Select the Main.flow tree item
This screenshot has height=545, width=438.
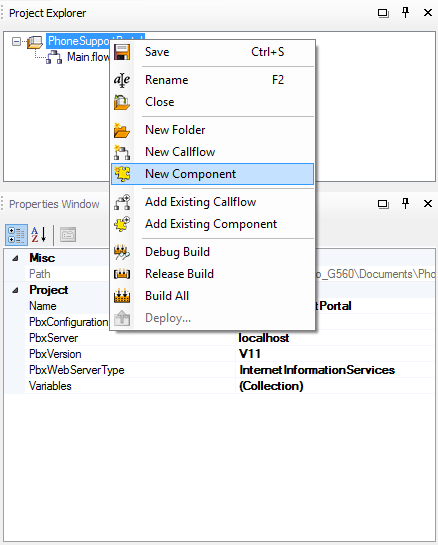click(88, 57)
